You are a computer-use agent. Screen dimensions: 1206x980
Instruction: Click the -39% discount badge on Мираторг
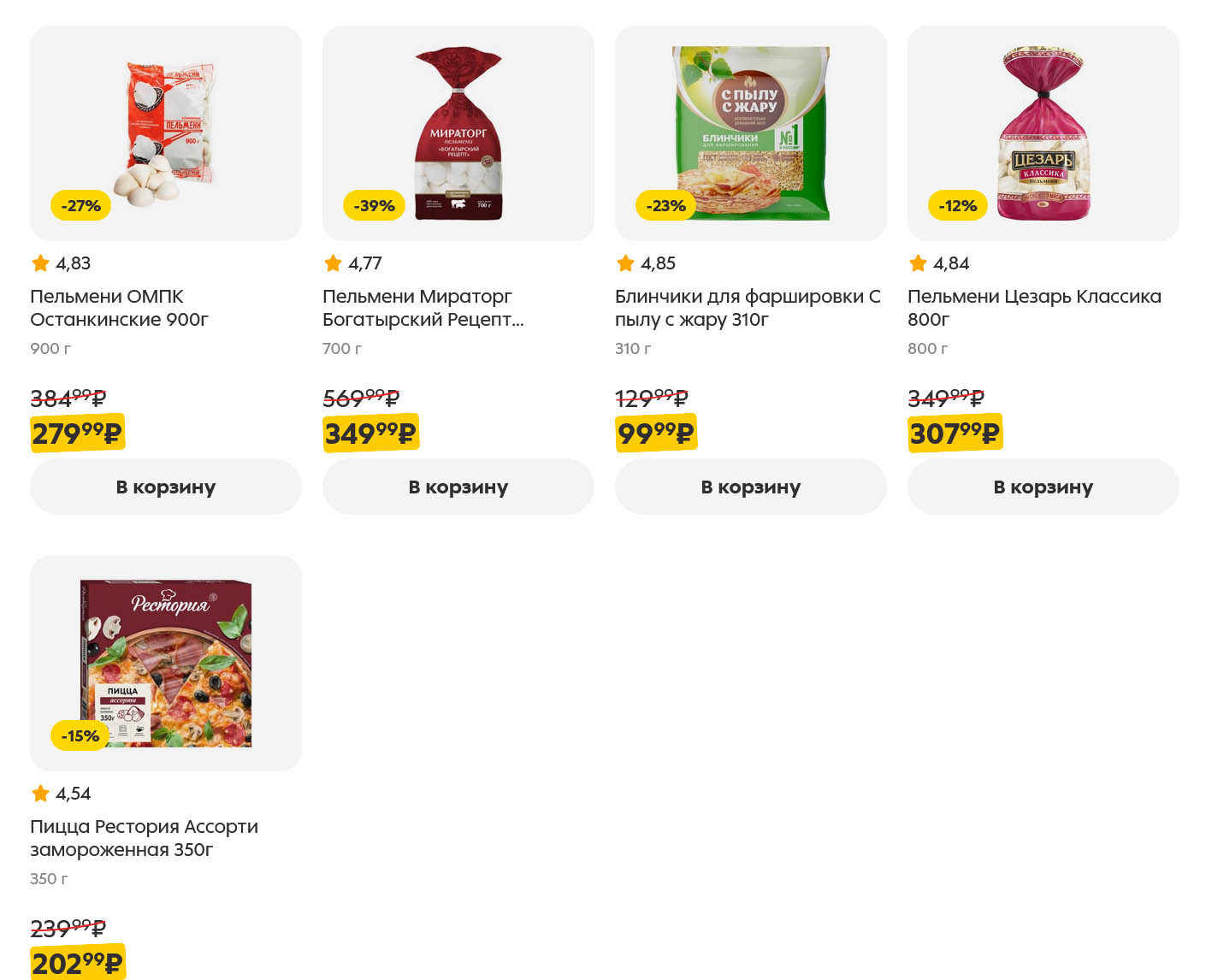tap(374, 206)
